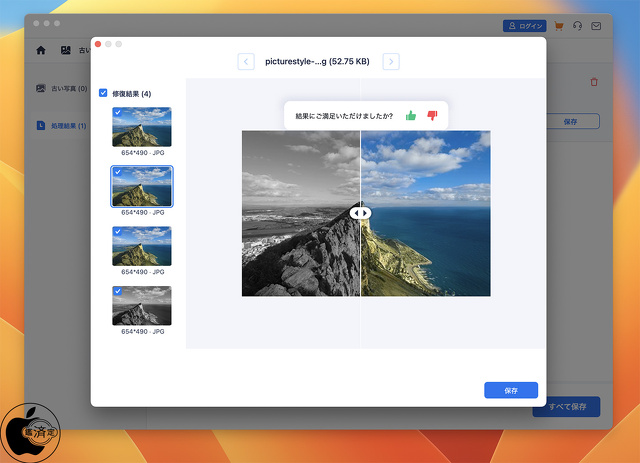Click the blue 保存 button in dialog
Screen dimensions: 640x463
coord(511,390)
